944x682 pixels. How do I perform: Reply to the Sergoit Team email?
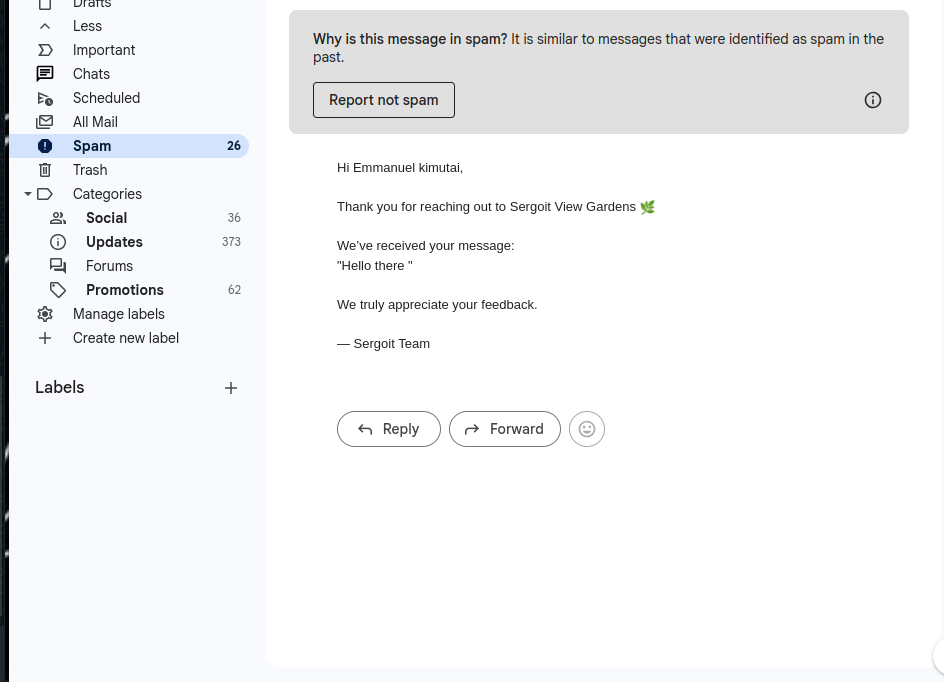389,429
